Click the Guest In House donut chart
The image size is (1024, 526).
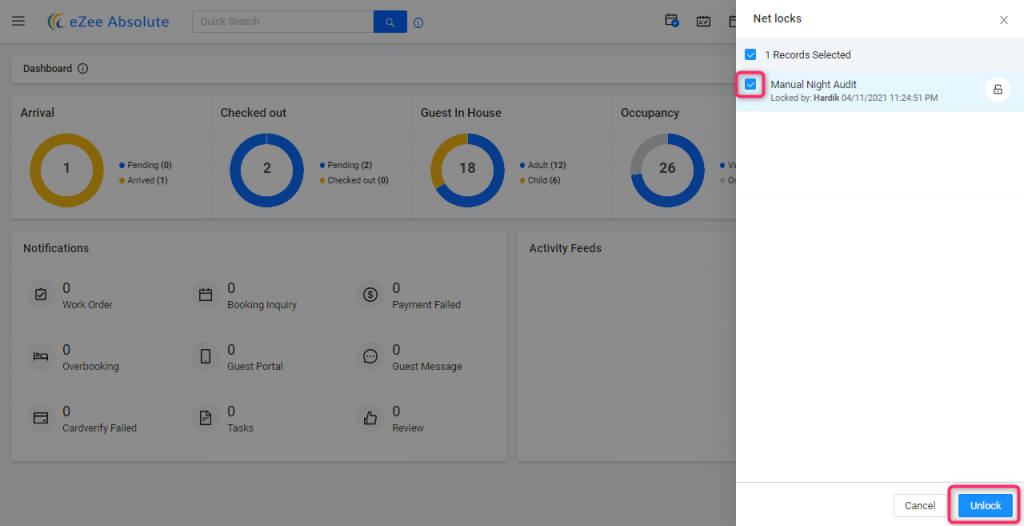pos(467,171)
